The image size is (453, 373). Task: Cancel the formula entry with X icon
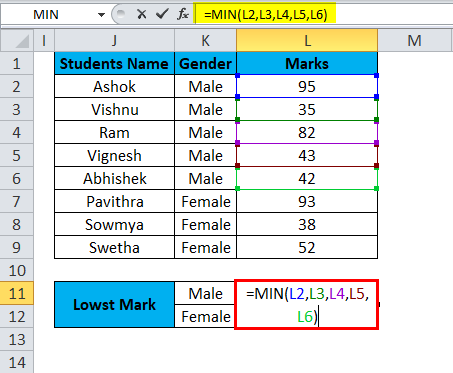click(142, 14)
